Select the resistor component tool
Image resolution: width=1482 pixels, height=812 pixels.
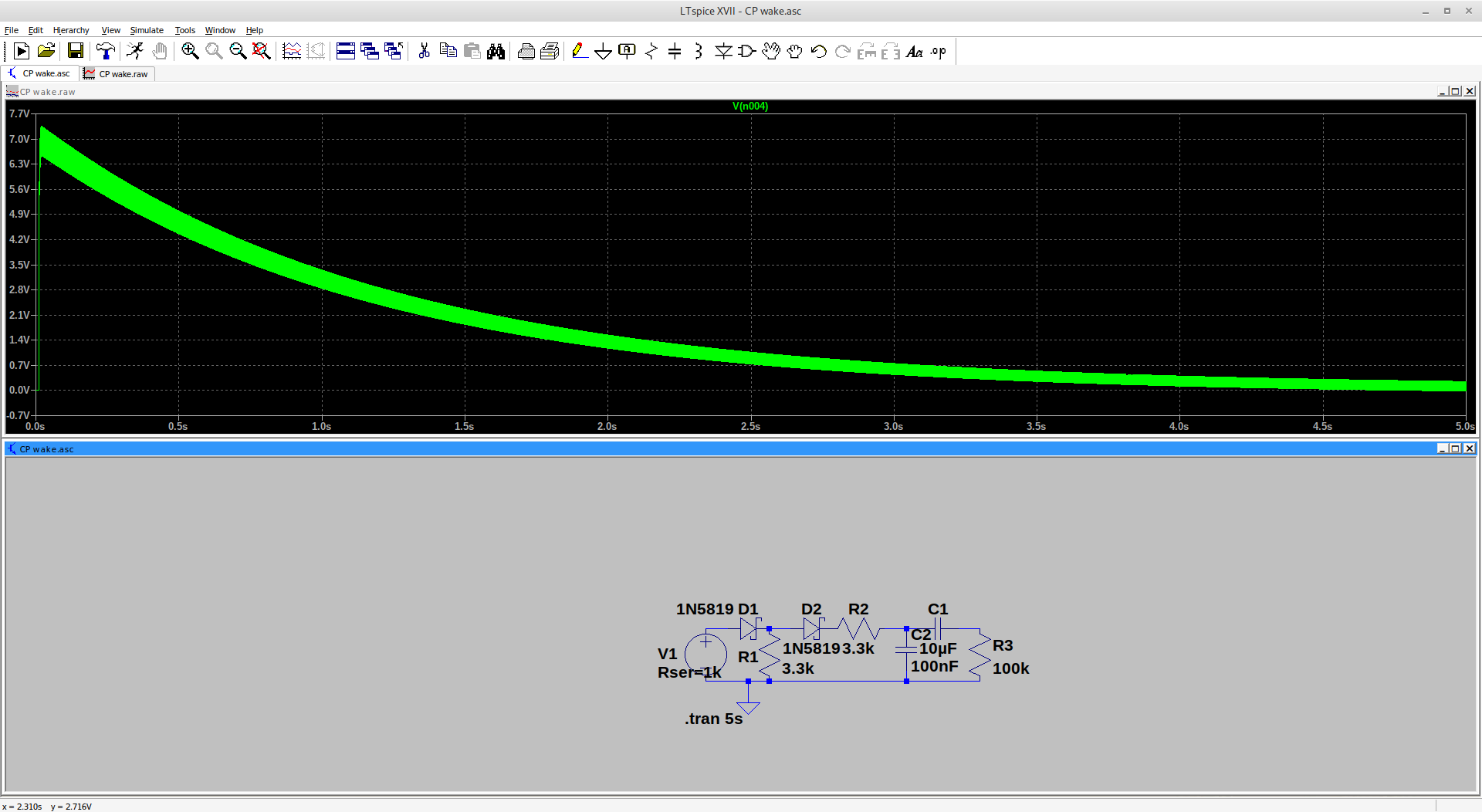pos(651,52)
